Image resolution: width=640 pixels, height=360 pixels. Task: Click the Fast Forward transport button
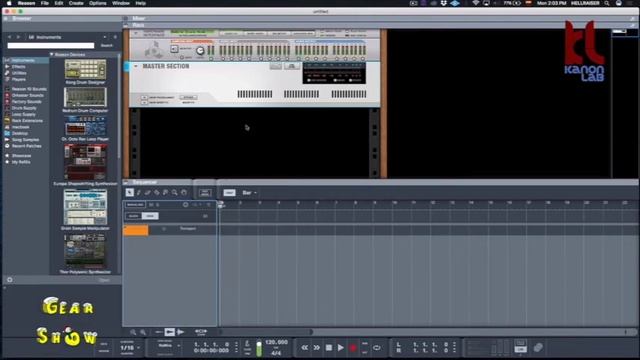[x=317, y=348]
